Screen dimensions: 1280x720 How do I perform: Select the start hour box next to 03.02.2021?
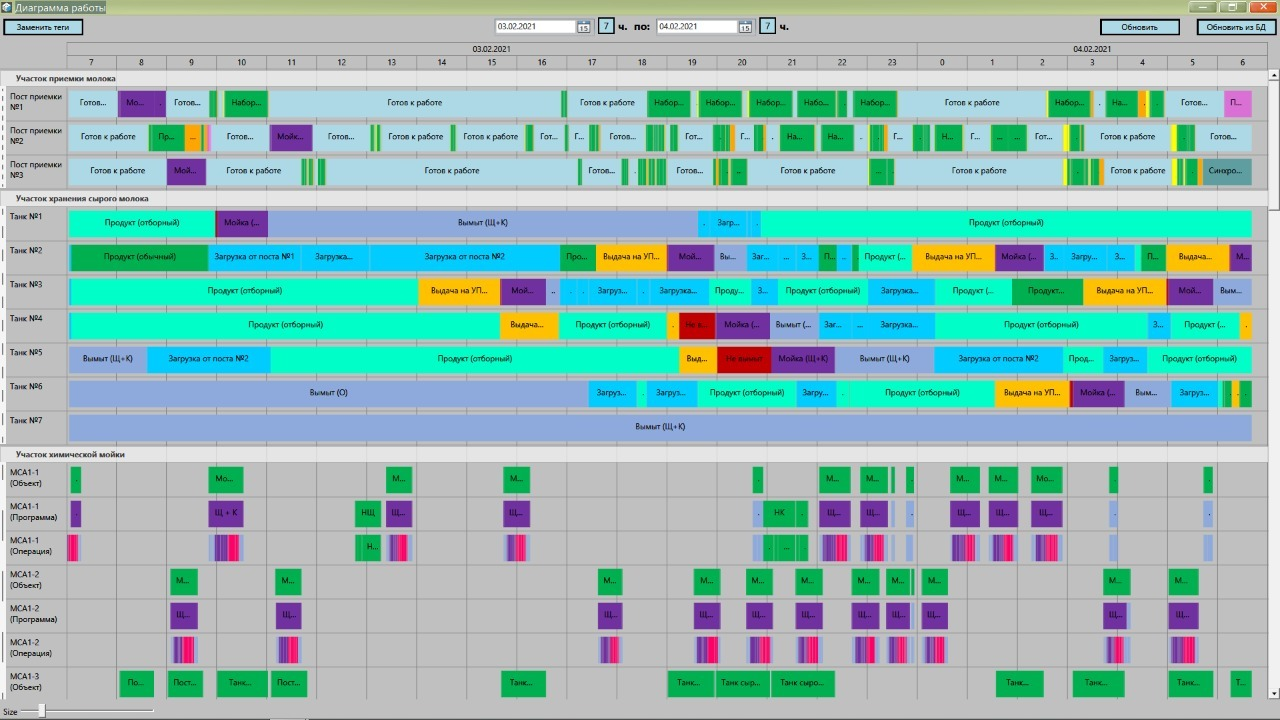tap(606, 27)
